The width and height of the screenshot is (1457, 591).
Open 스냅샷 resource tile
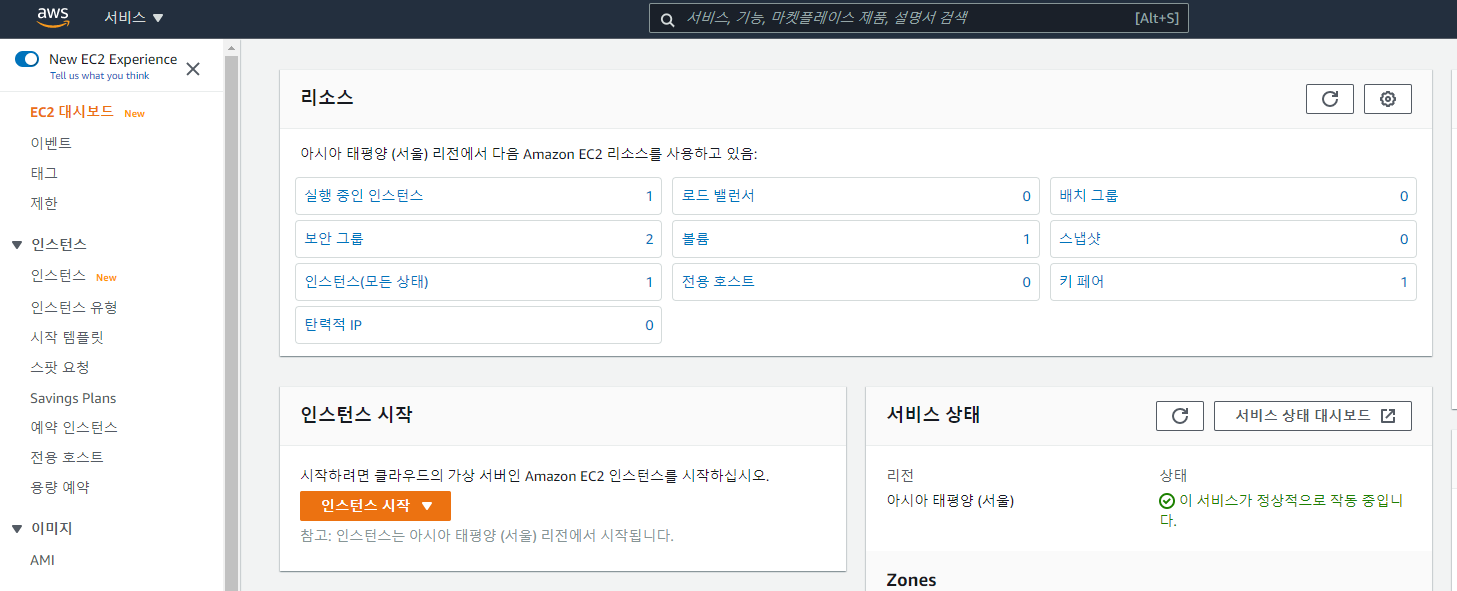(1233, 239)
